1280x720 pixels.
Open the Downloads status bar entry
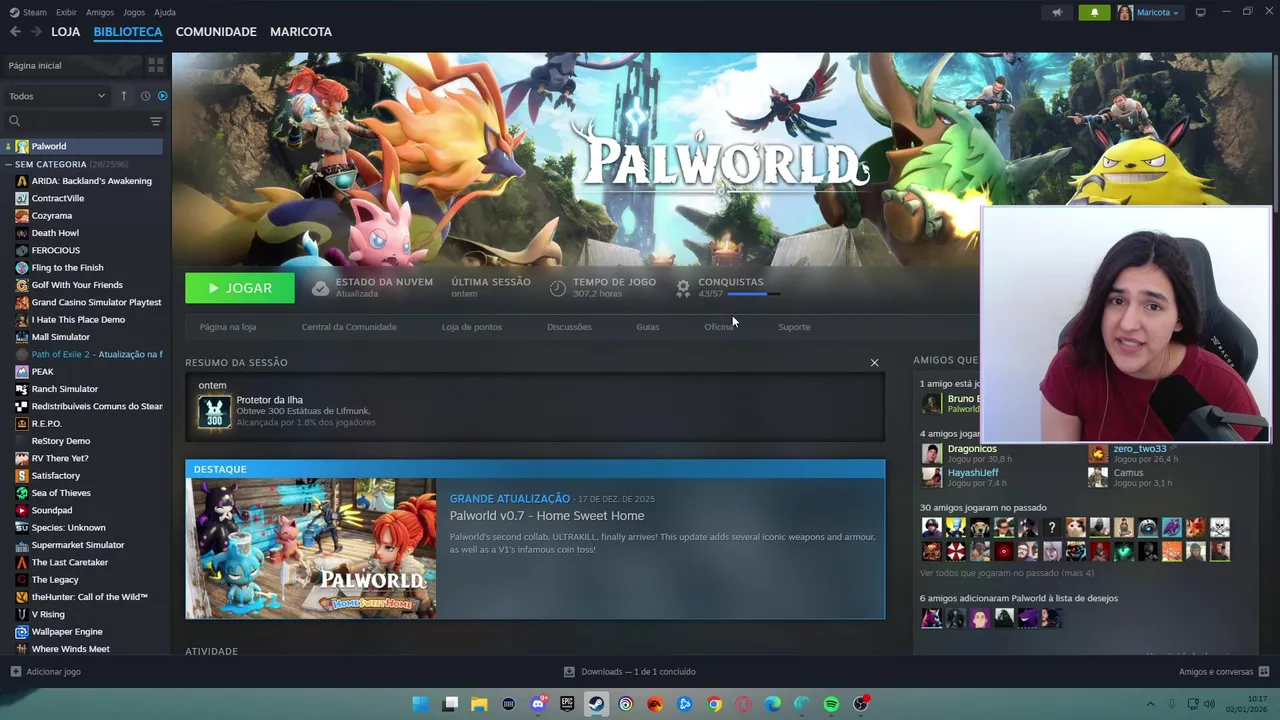coord(629,672)
